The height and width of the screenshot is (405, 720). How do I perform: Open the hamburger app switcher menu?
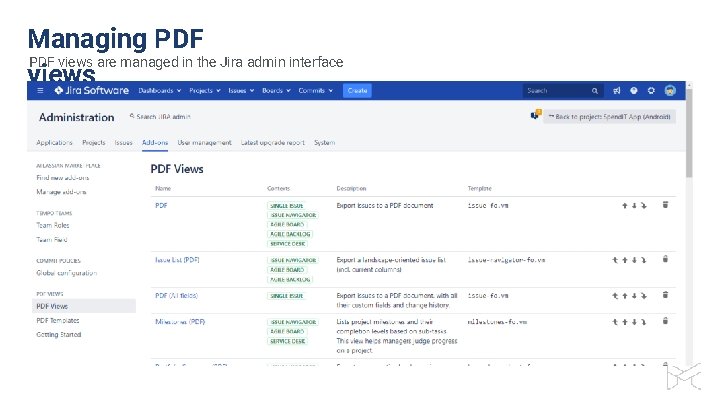(x=40, y=90)
